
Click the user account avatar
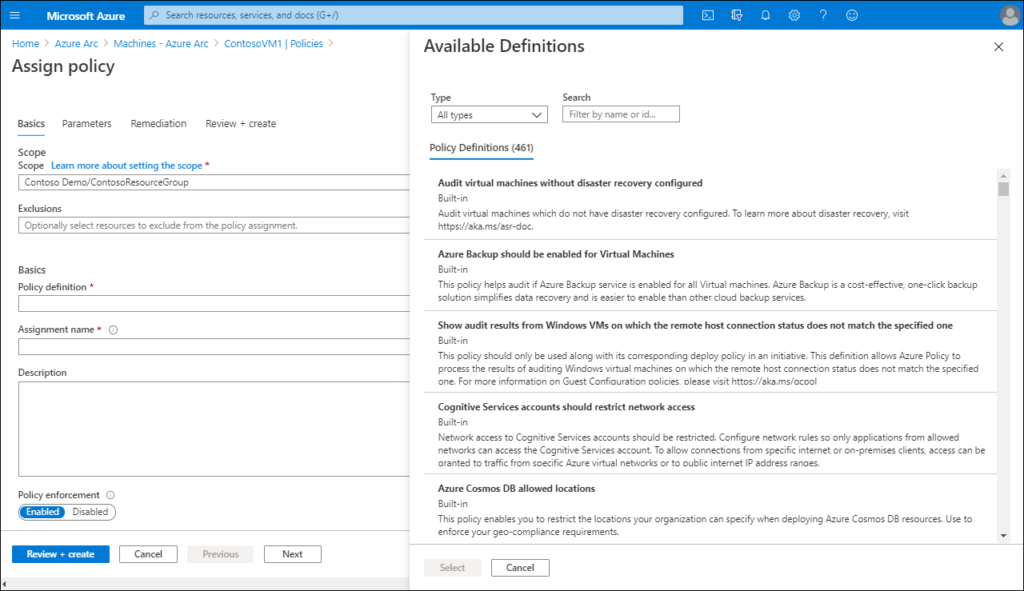coord(1008,15)
